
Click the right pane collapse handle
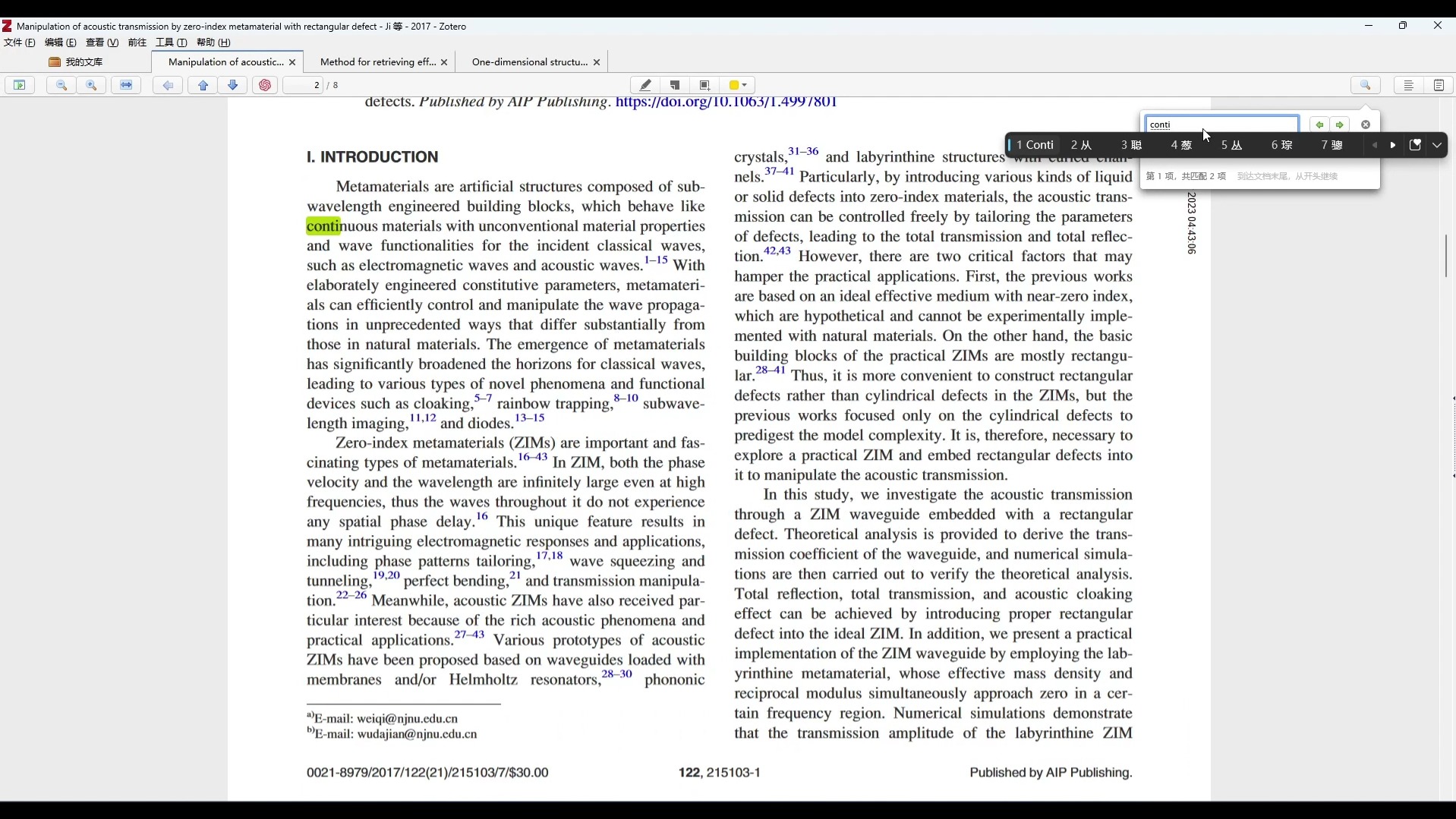1453,436
